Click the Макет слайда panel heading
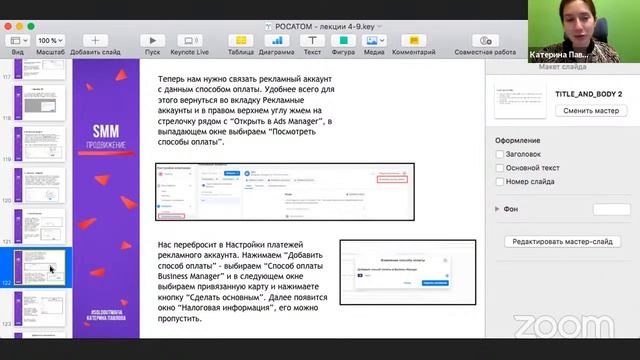 click(x=562, y=67)
